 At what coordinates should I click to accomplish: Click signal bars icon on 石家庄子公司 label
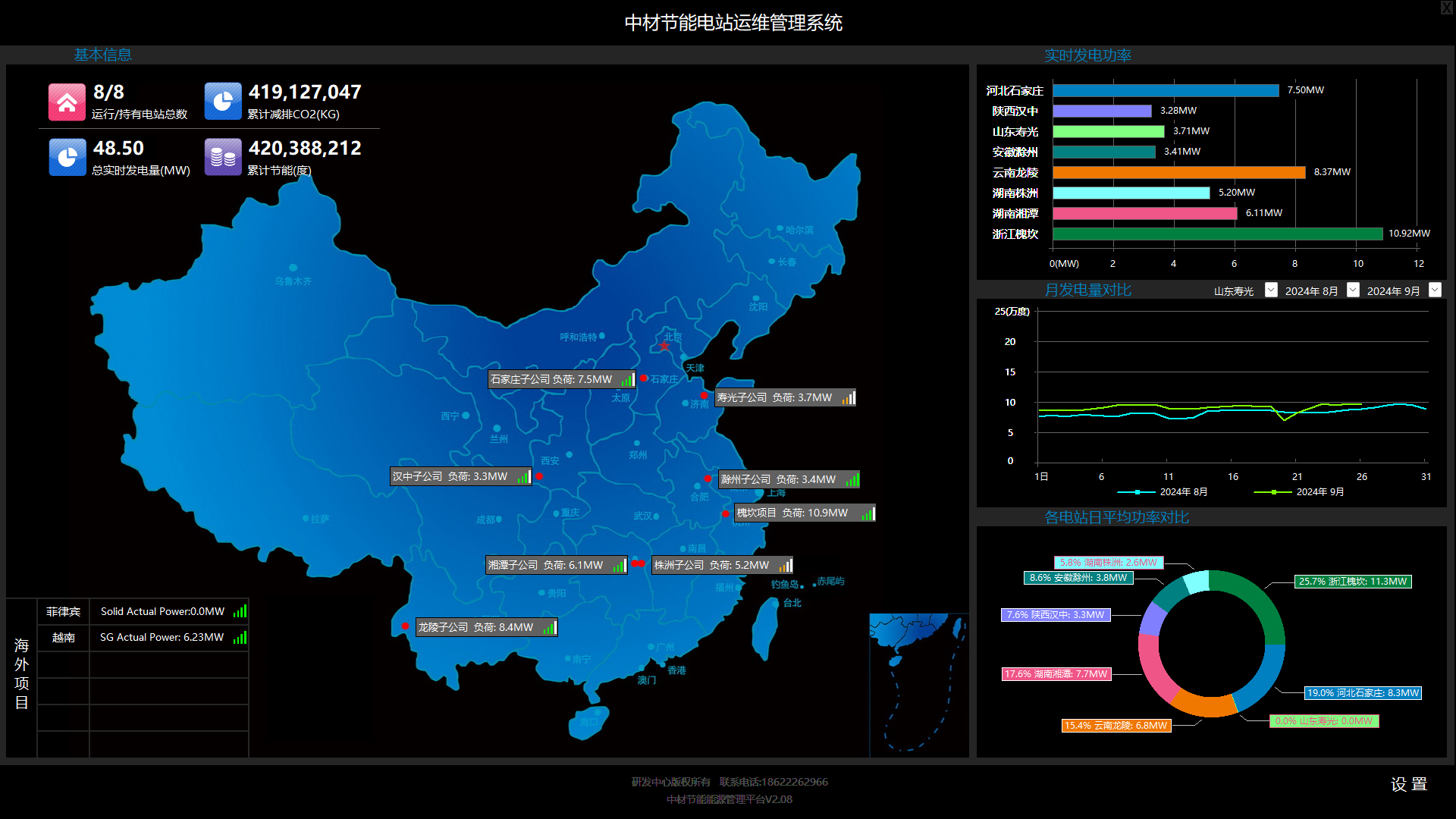pyautogui.click(x=627, y=379)
